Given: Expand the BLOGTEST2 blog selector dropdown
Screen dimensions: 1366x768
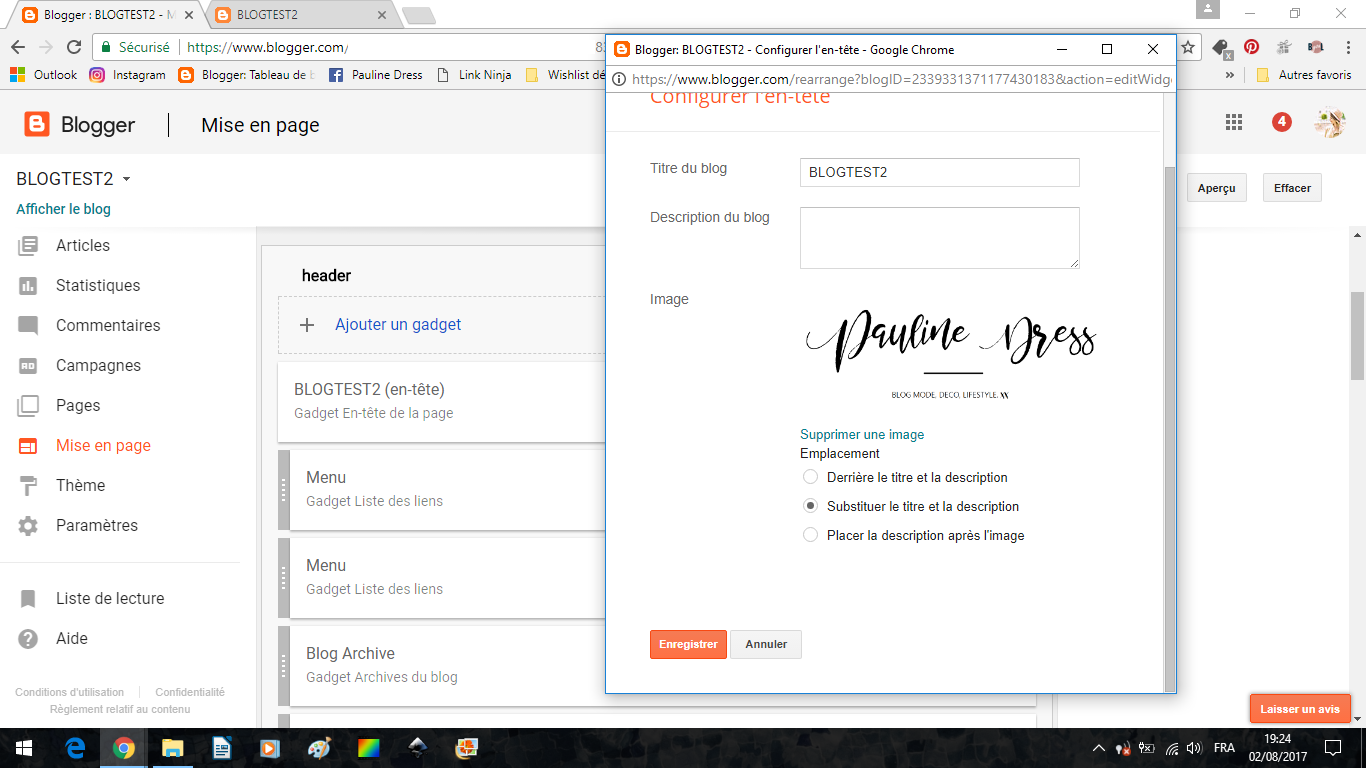Looking at the screenshot, I should [126, 180].
